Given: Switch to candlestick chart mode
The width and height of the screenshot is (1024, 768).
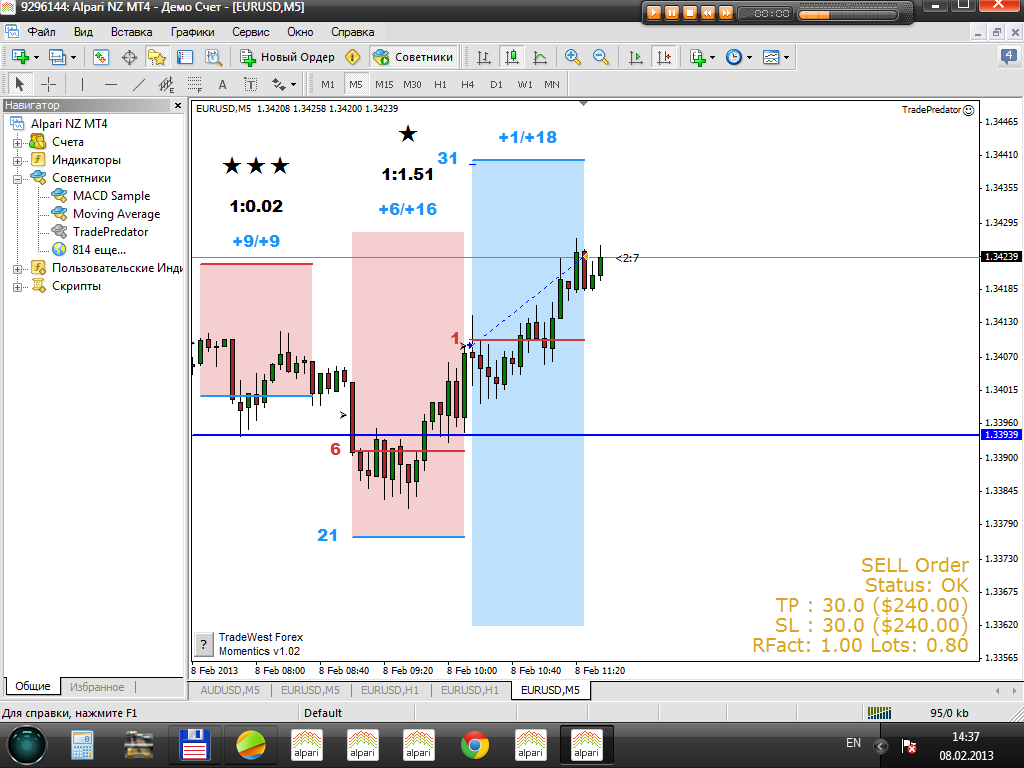Looking at the screenshot, I should point(512,57).
